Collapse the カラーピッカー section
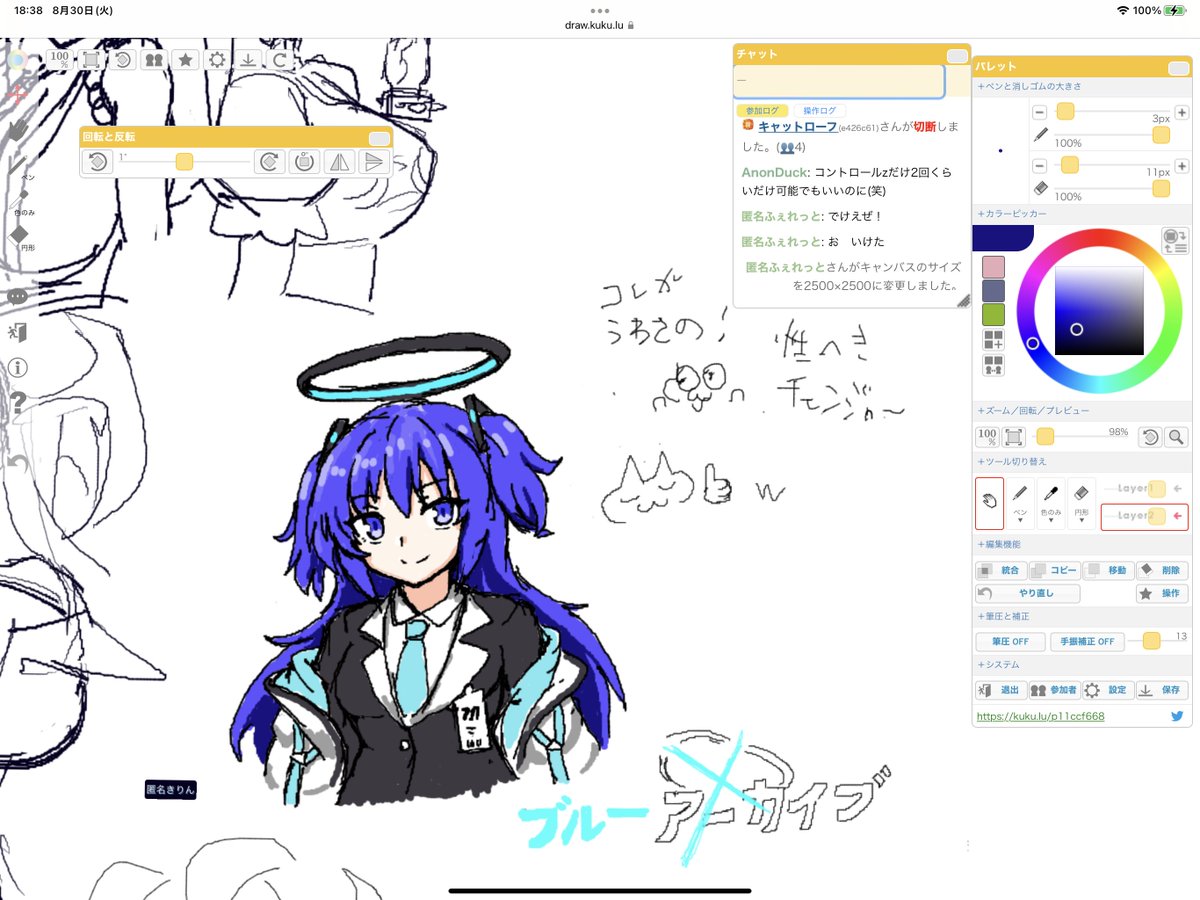Screen dimensions: 1200x900 point(1012,212)
